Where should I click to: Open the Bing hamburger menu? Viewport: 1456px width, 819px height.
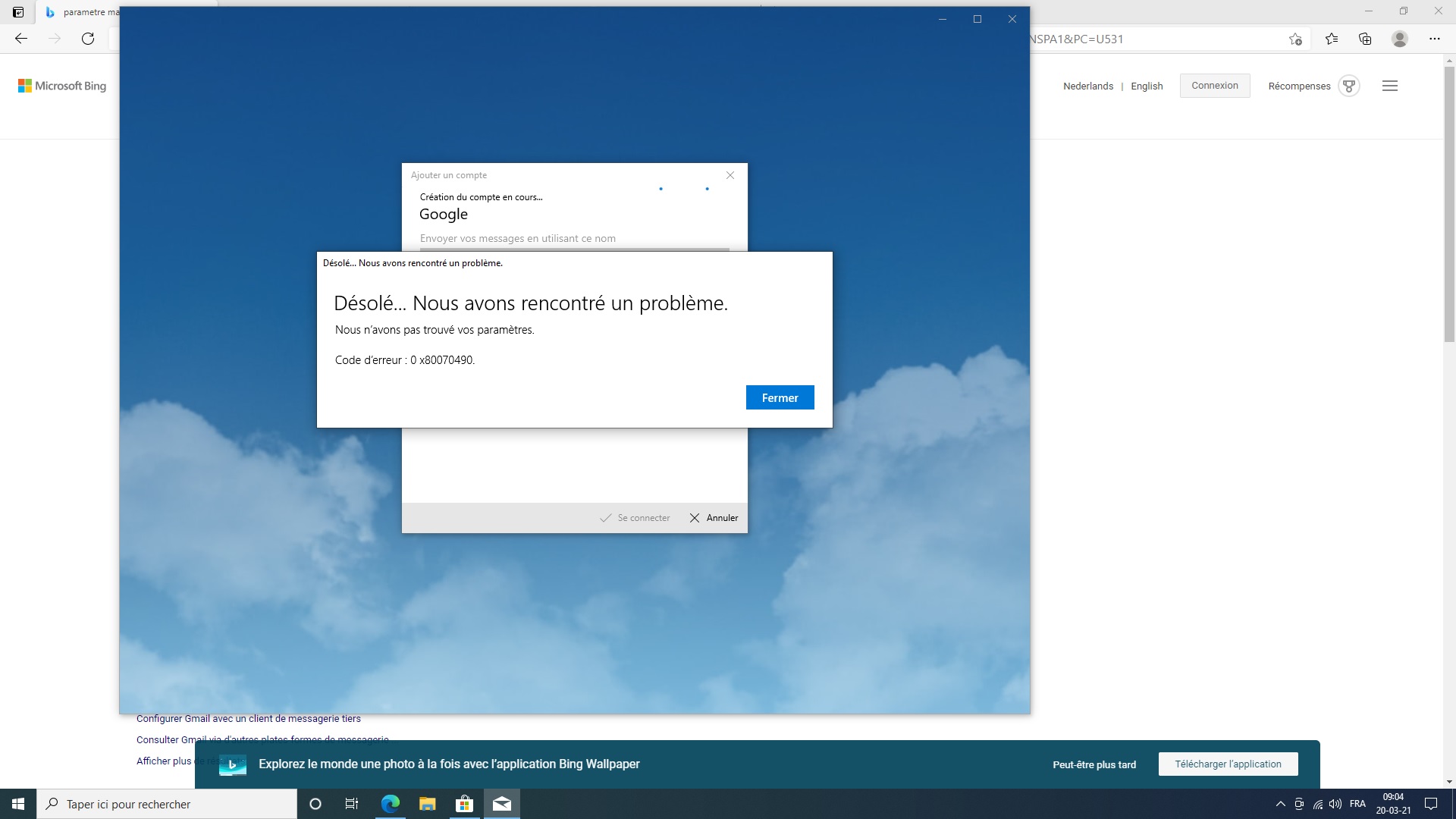[1390, 86]
